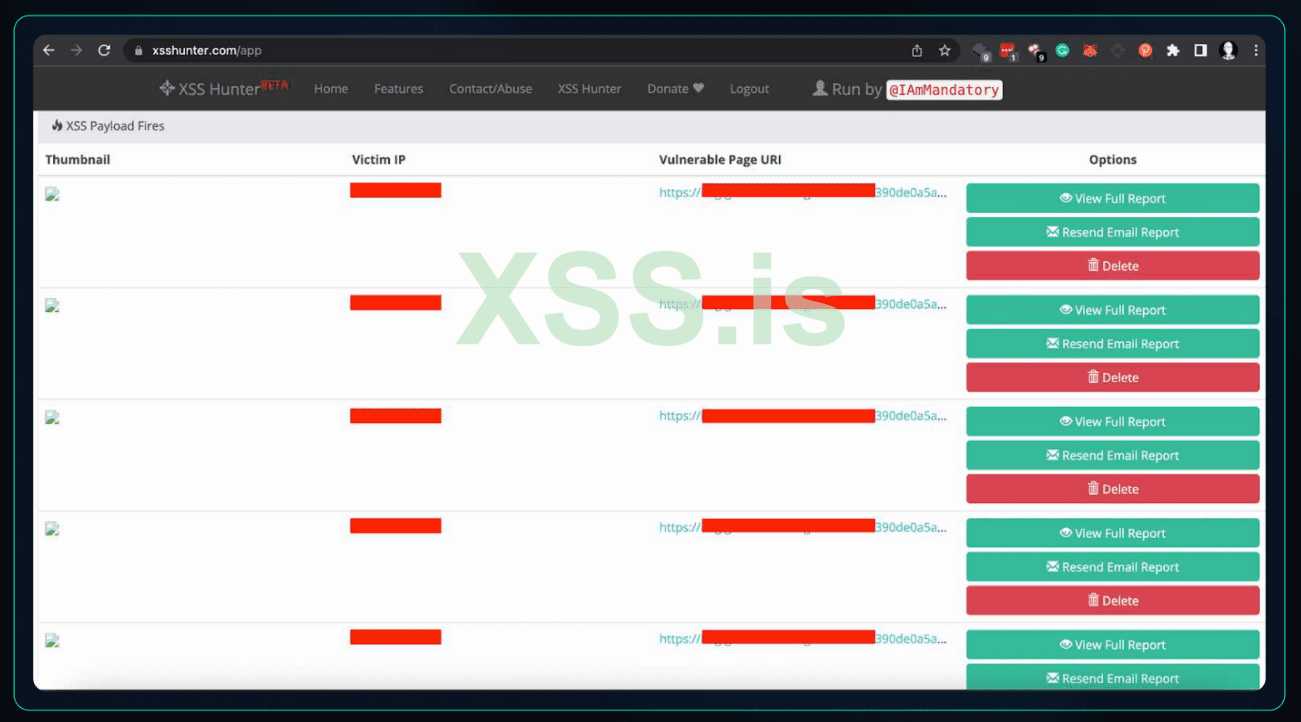Go back with the browser back arrow
Viewport: 1301px width, 722px height.
pos(48,50)
